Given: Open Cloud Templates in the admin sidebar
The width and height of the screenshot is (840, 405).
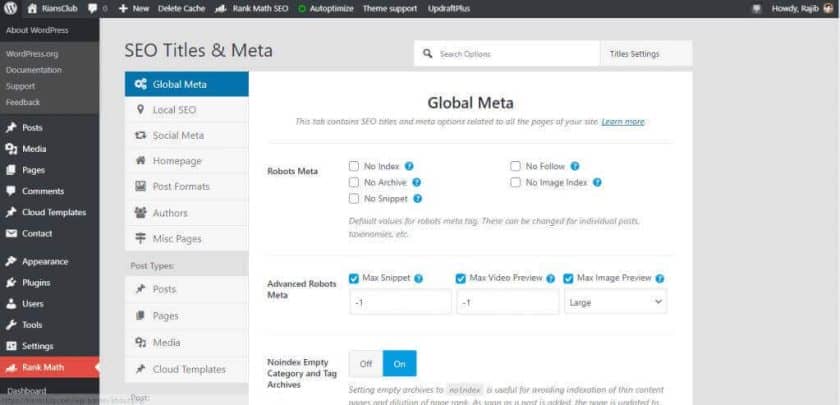Looking at the screenshot, I should (x=49, y=212).
